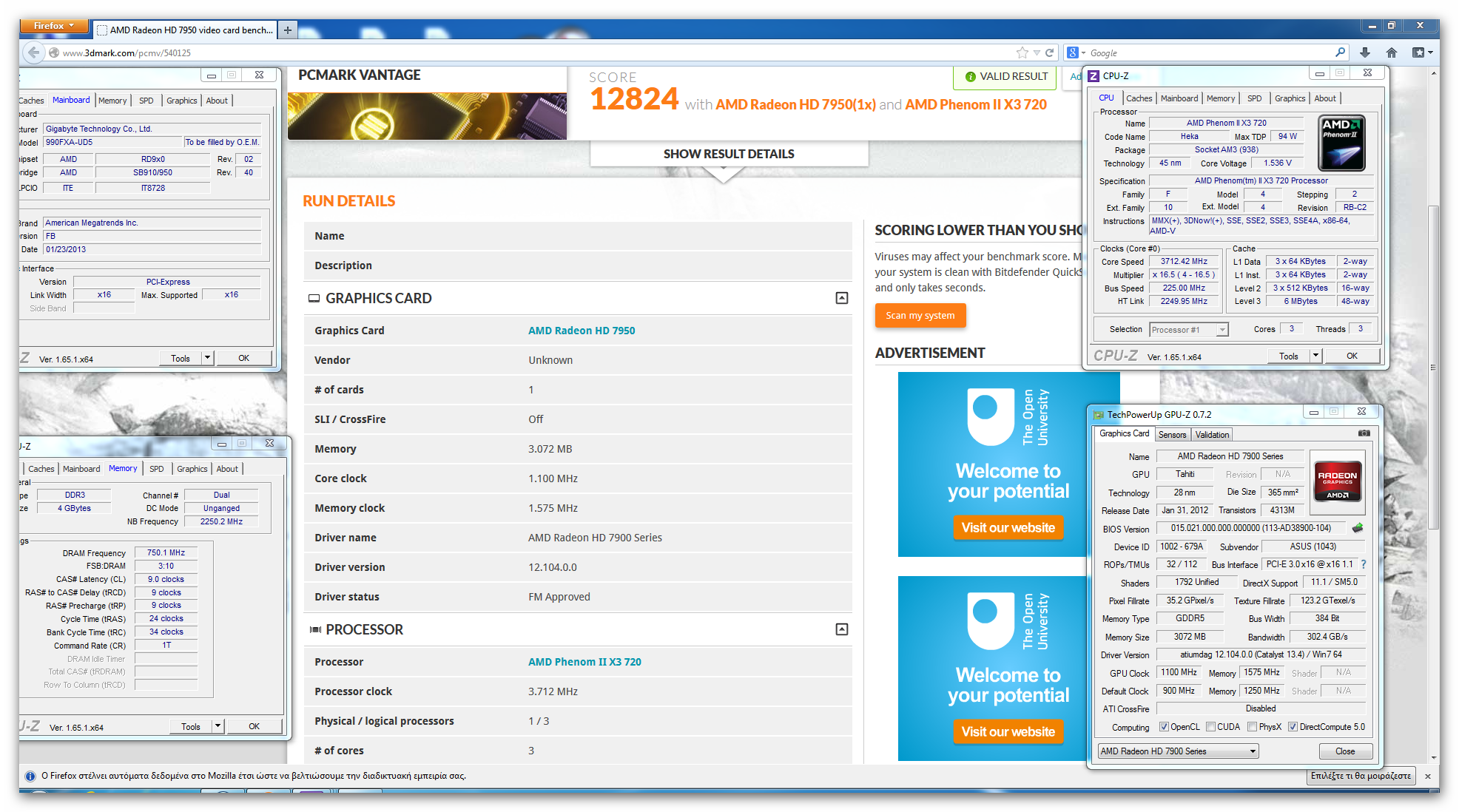Click the AMD Radeon HD 7950 benchmark tab

click(x=185, y=30)
